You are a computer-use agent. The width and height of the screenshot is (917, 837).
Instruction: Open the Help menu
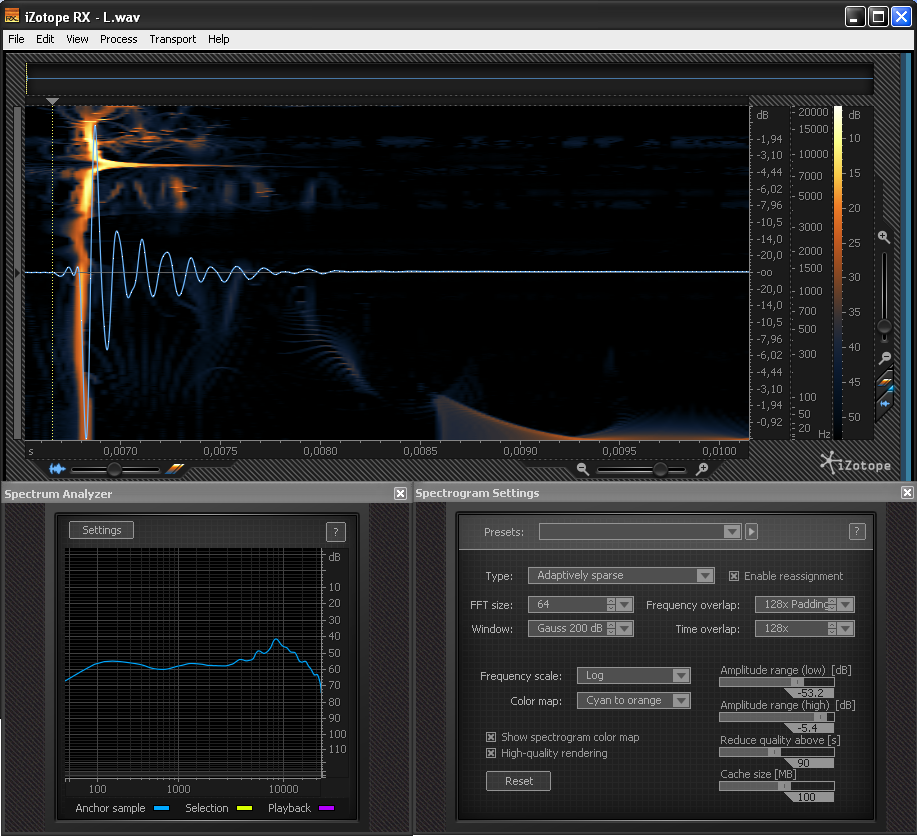pyautogui.click(x=218, y=39)
